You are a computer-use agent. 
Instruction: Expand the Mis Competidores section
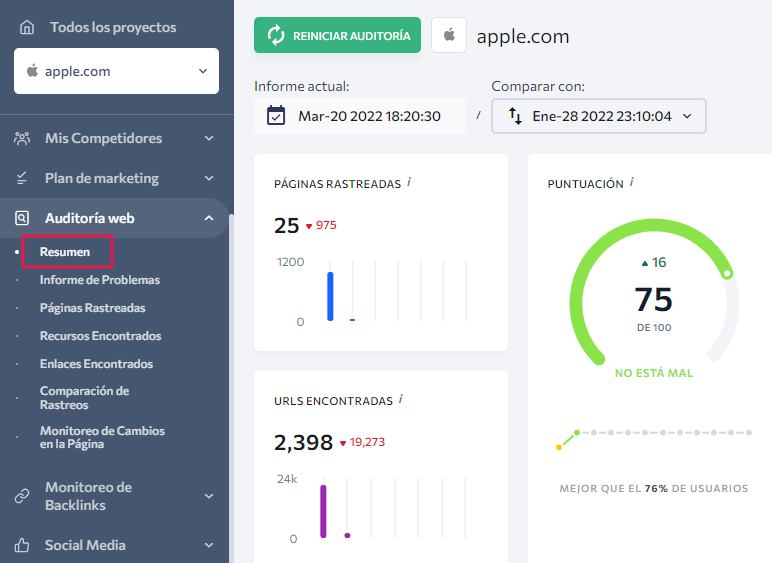[209, 138]
